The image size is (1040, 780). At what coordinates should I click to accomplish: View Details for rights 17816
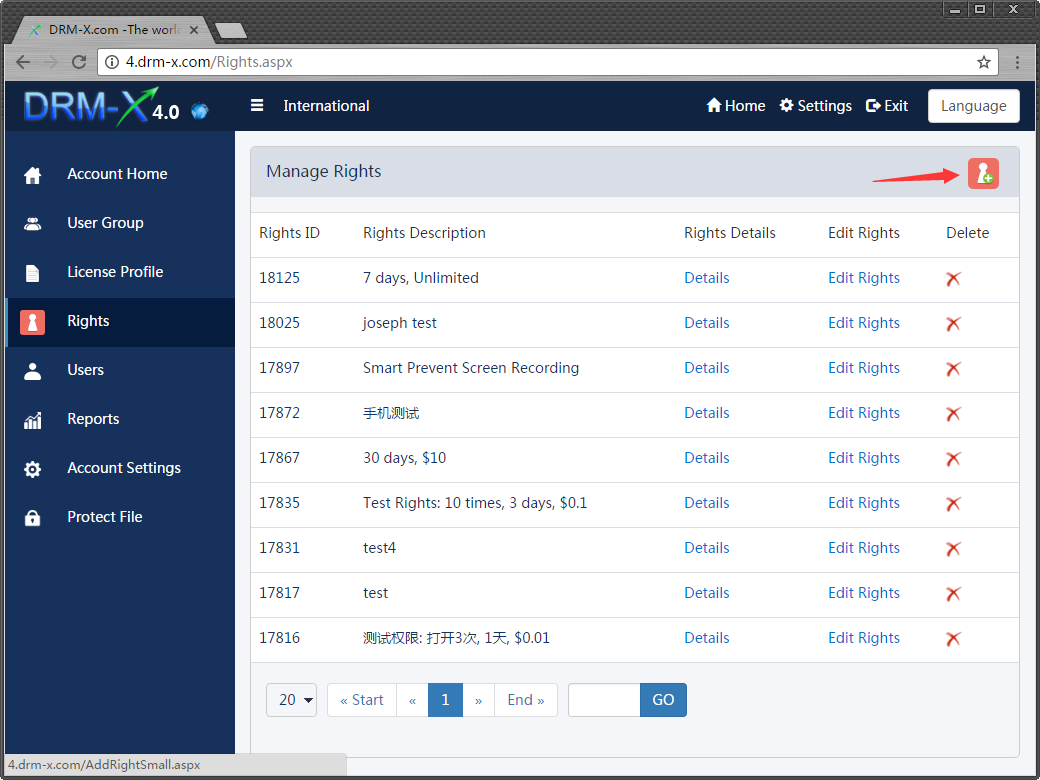click(x=706, y=638)
